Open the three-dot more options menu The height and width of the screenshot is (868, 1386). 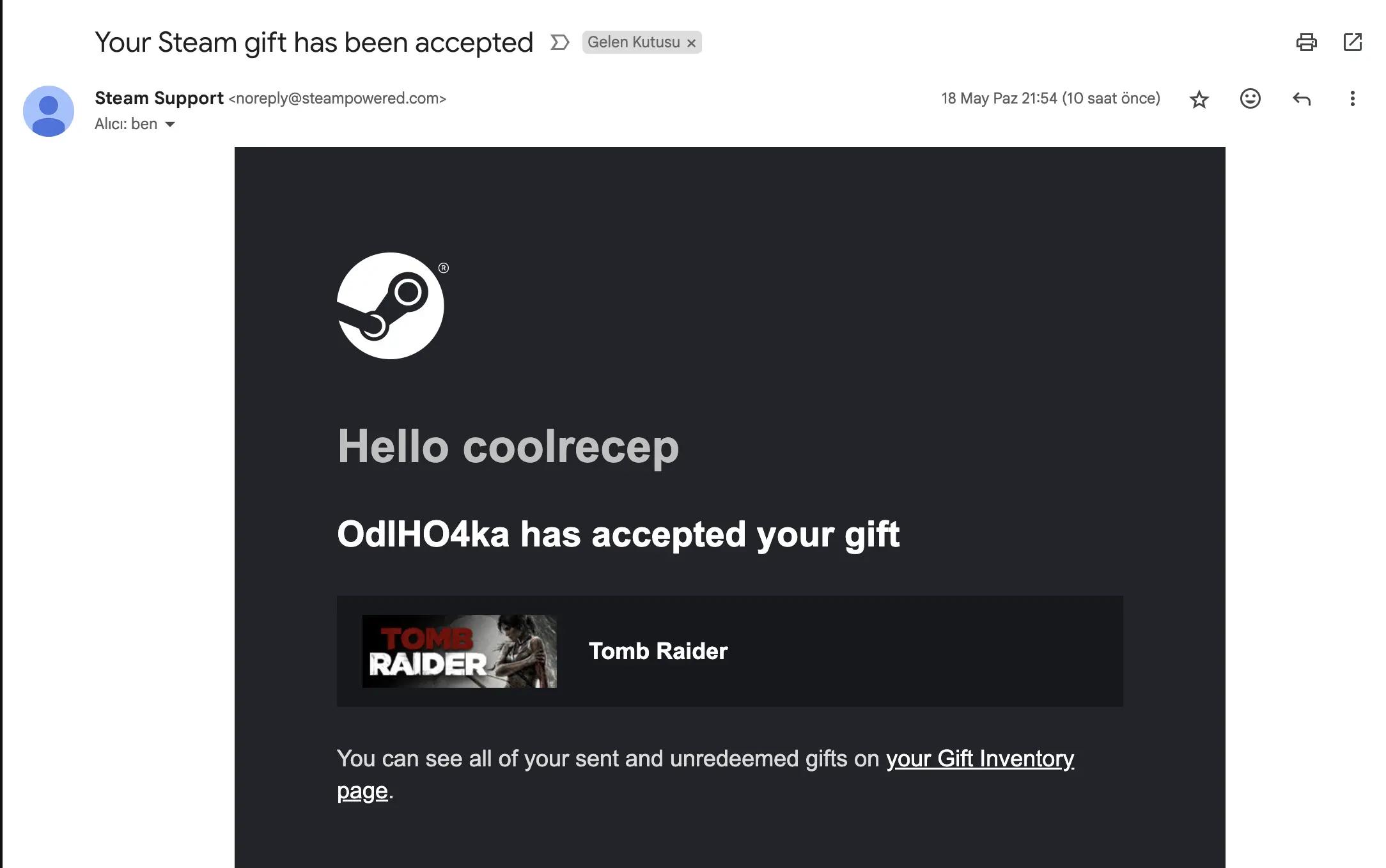1352,98
